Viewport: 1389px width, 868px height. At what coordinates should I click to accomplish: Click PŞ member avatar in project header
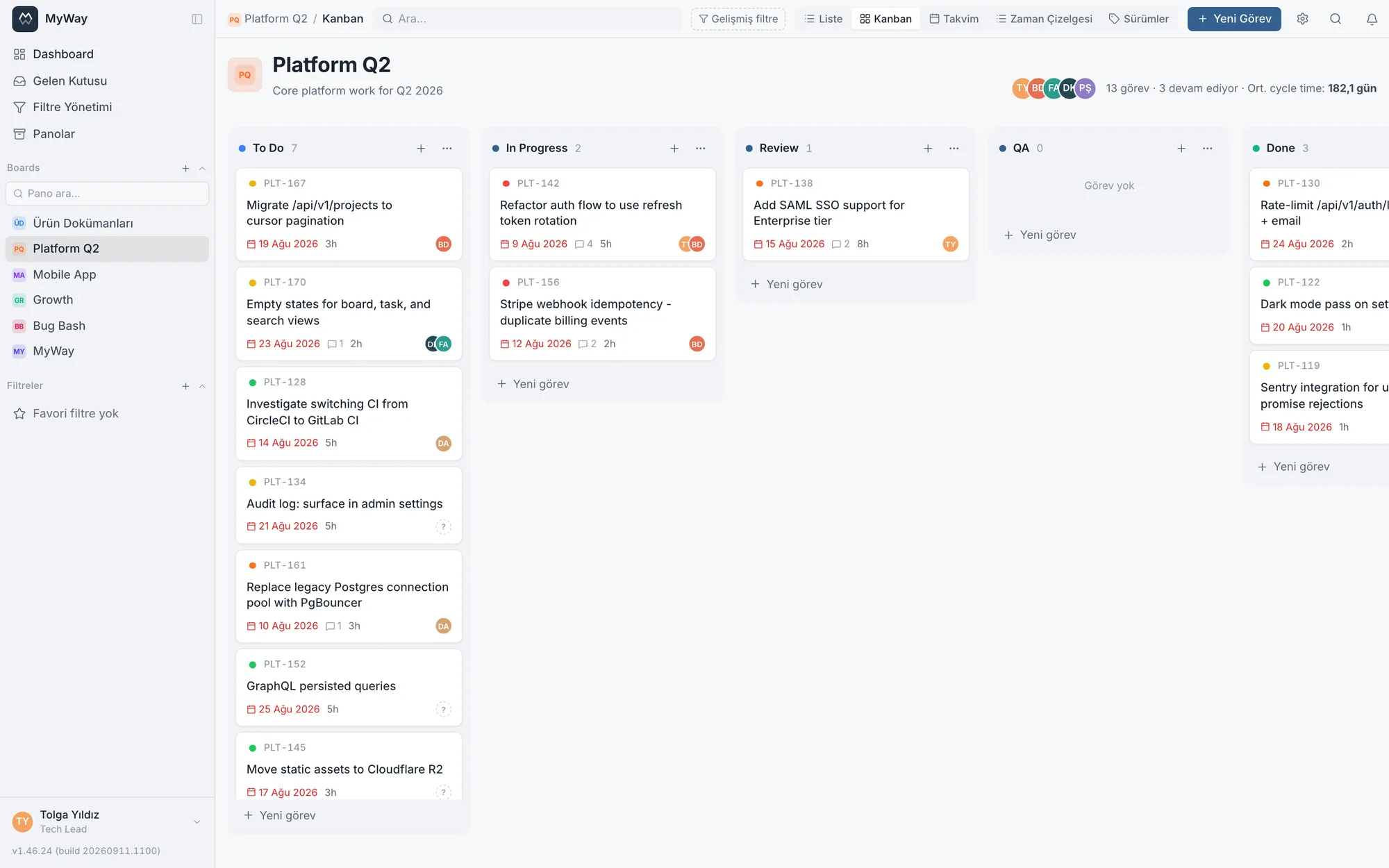[x=1085, y=88]
